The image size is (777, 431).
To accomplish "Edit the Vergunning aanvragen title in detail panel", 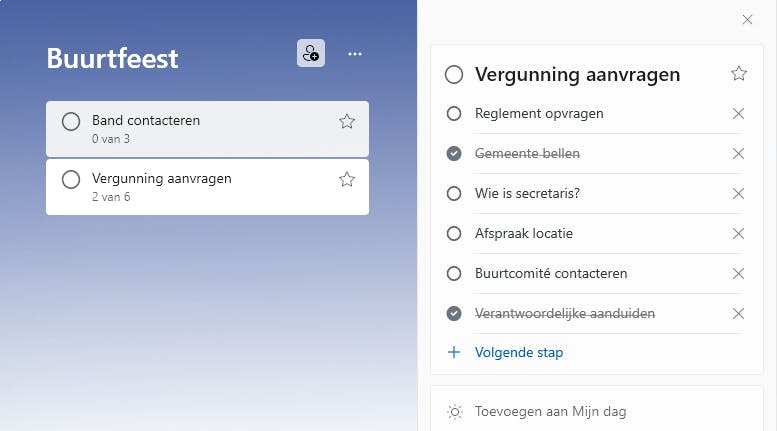I will (x=577, y=74).
